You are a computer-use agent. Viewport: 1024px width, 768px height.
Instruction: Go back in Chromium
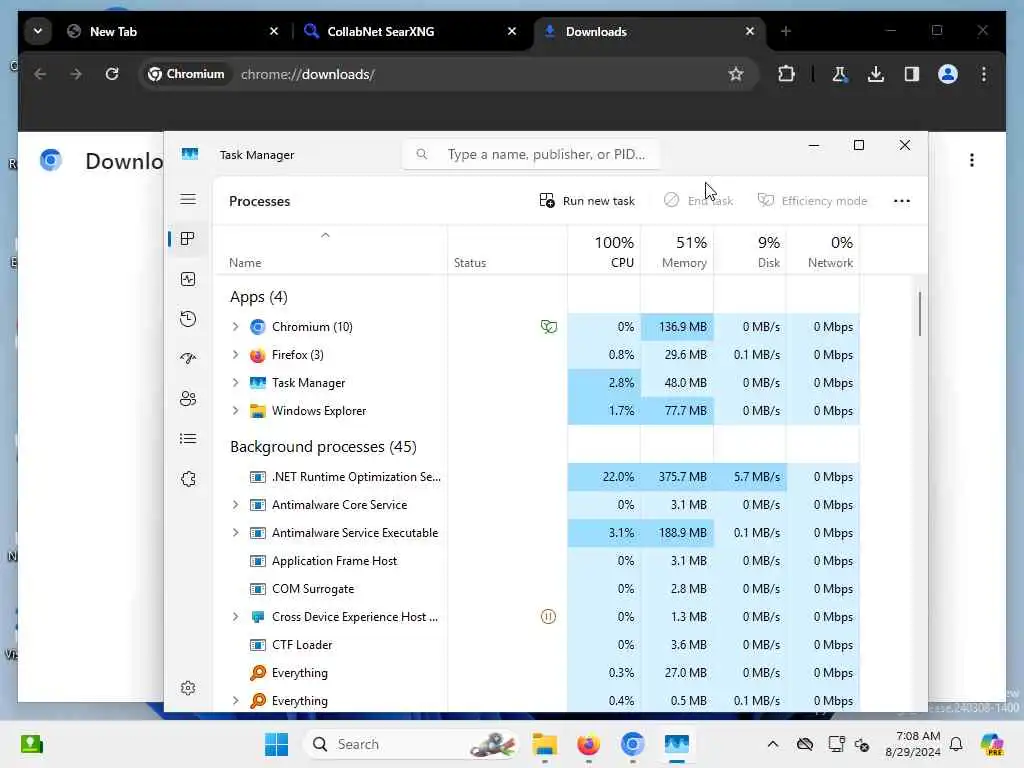[40, 74]
